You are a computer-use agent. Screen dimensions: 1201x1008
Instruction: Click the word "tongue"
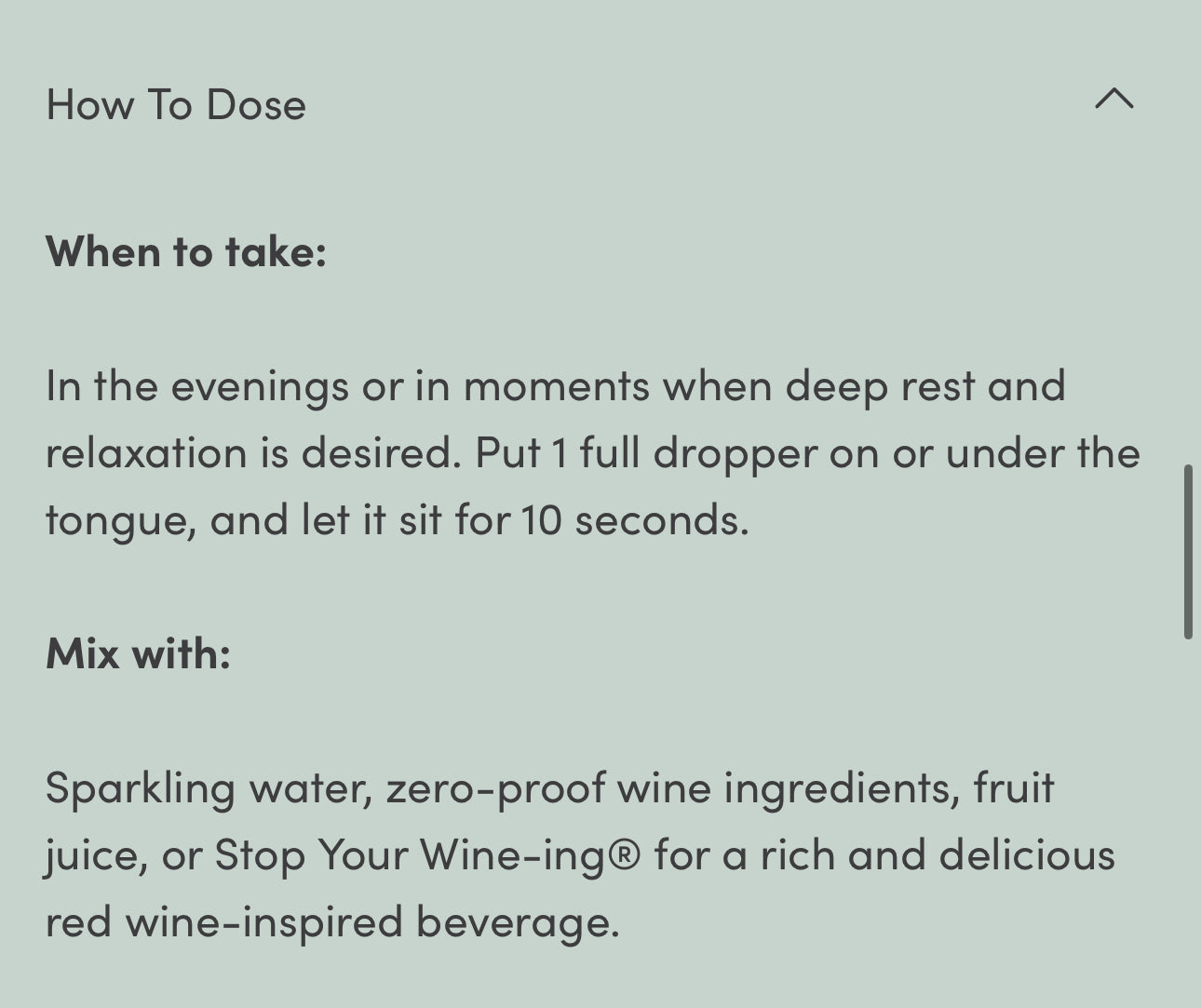click(x=118, y=521)
